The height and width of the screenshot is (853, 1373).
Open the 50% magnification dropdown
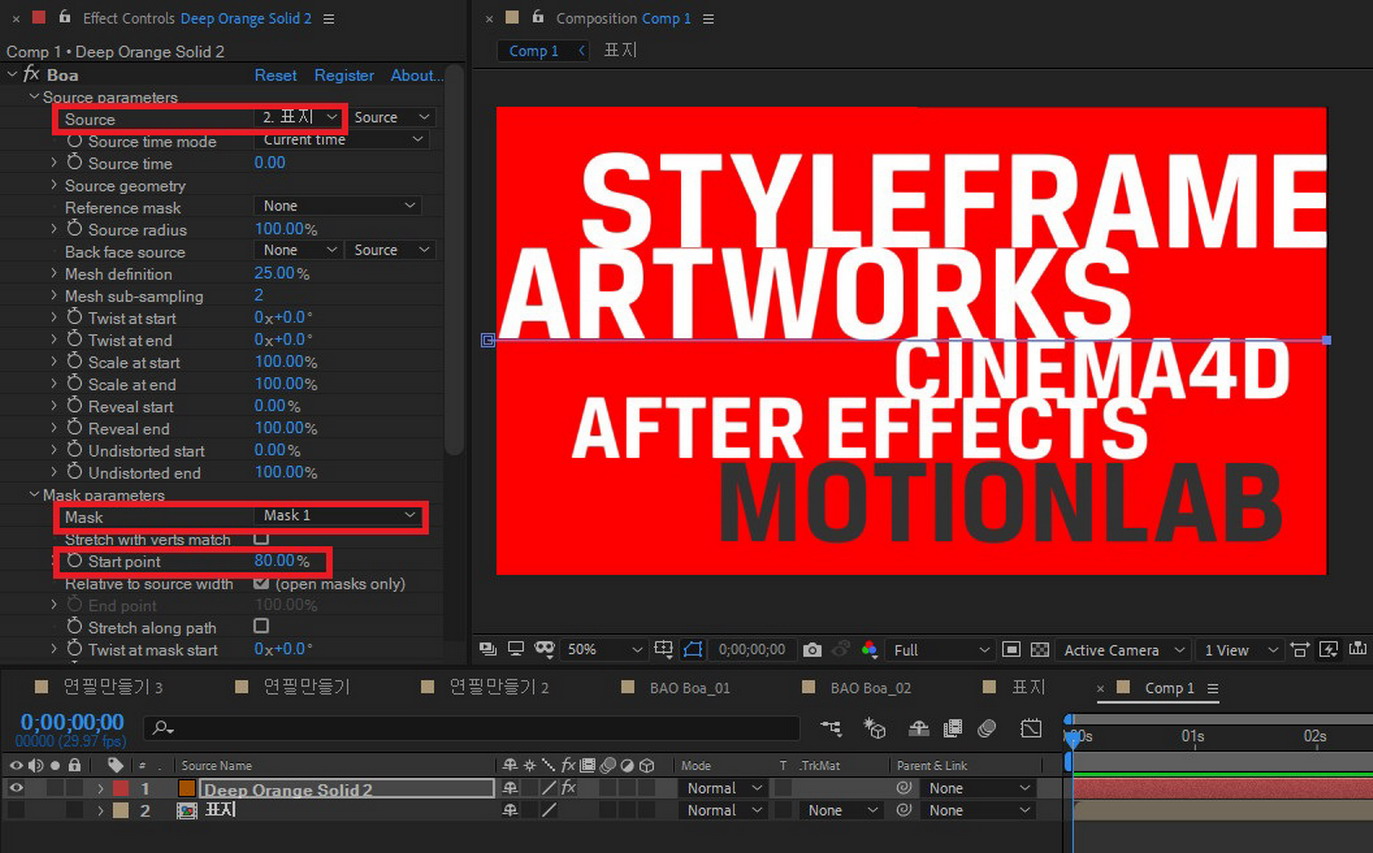coord(606,650)
